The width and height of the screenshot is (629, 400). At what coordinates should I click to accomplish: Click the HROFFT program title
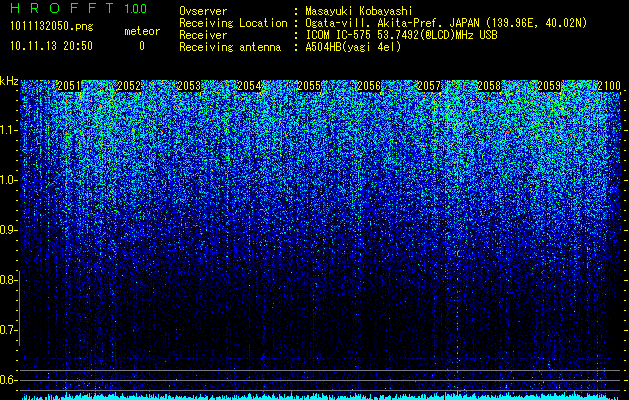coord(62,9)
